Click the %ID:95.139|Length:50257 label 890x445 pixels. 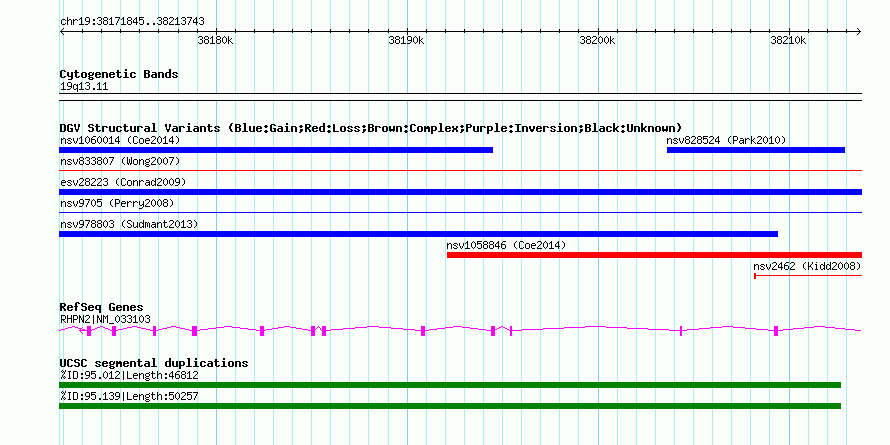coord(129,396)
